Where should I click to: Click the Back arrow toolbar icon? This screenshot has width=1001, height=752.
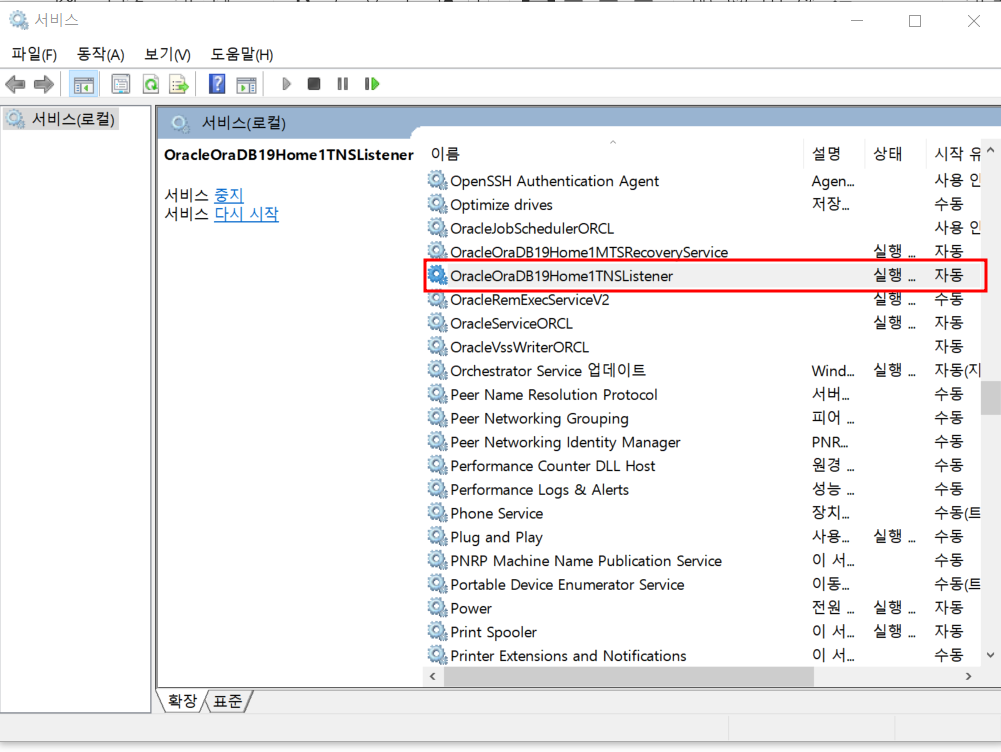coord(15,84)
